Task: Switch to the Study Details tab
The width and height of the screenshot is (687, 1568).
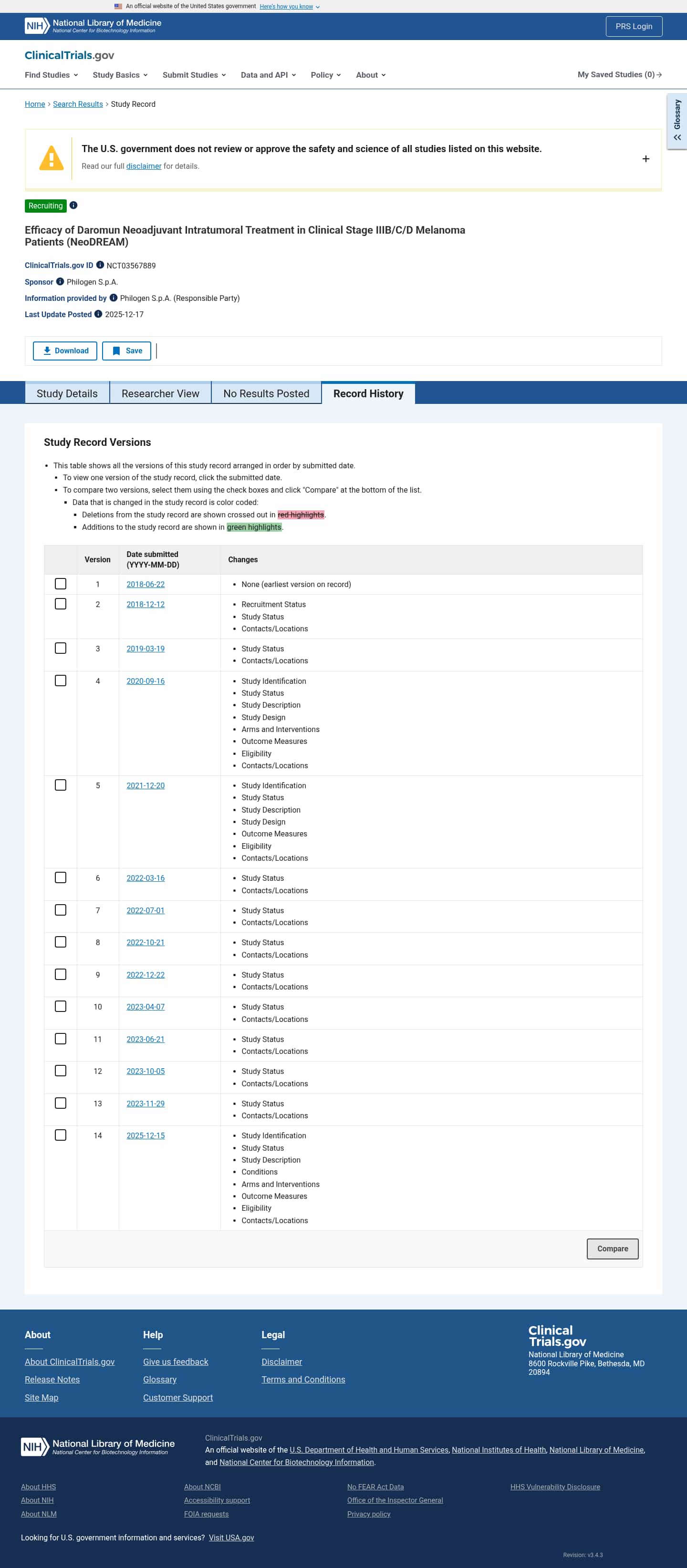Action: tap(67, 394)
